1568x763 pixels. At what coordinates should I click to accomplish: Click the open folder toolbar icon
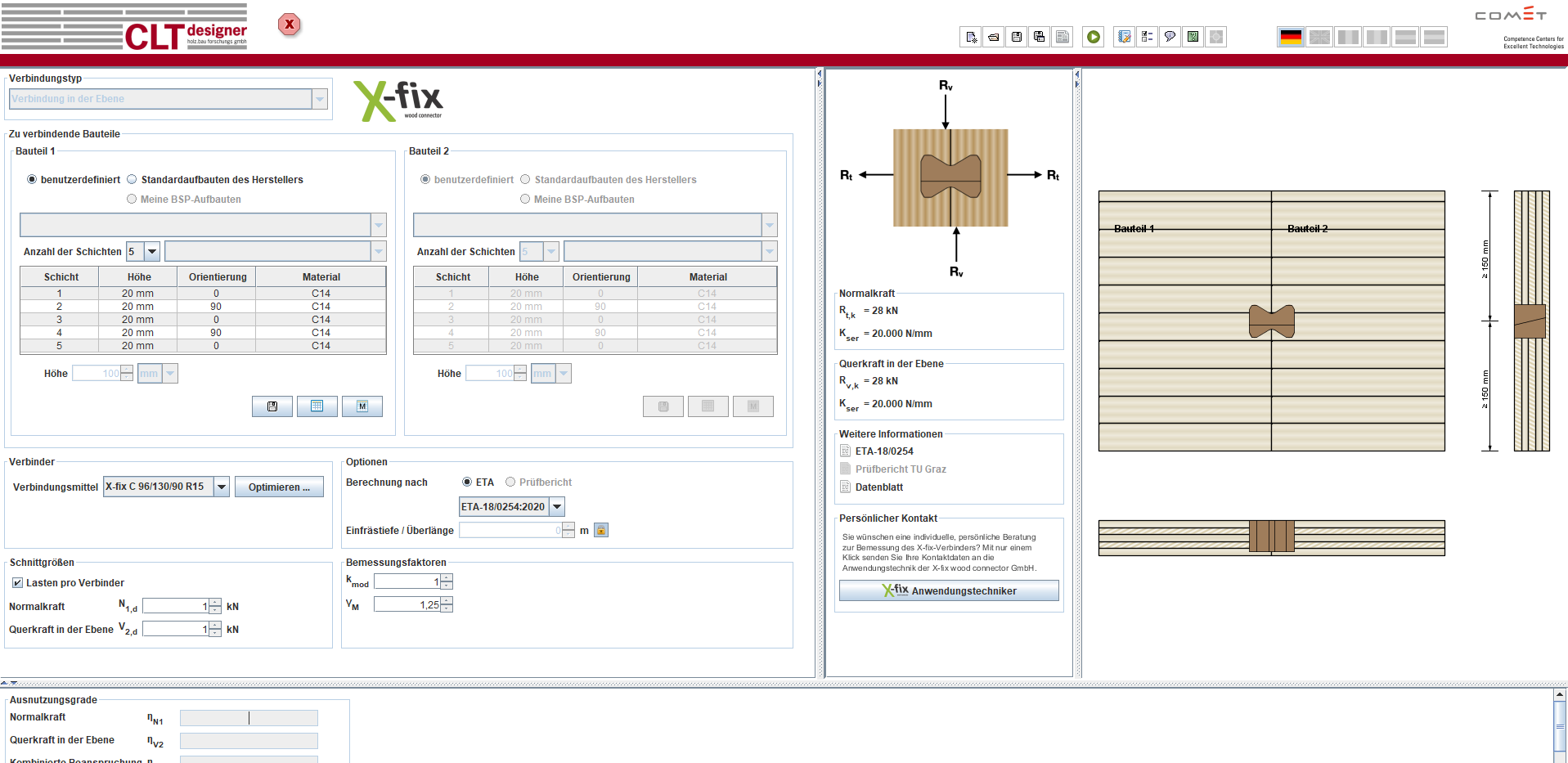[x=994, y=37]
